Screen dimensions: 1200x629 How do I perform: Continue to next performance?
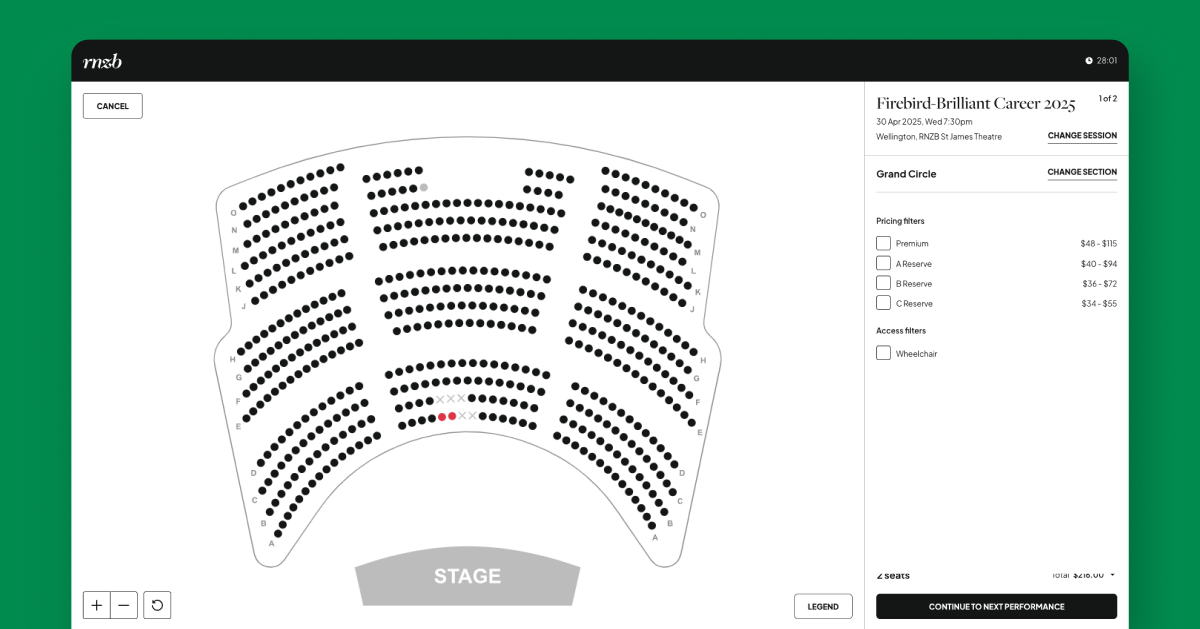[996, 606]
